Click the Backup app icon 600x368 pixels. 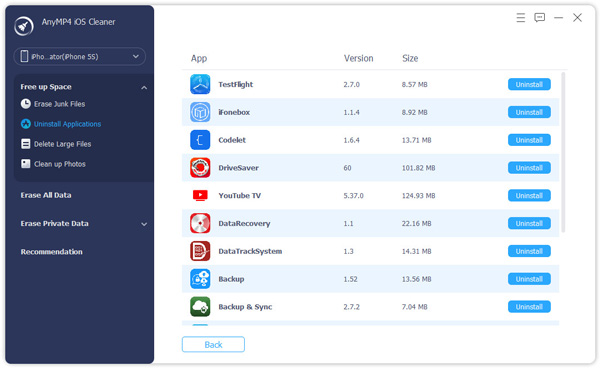(200, 279)
